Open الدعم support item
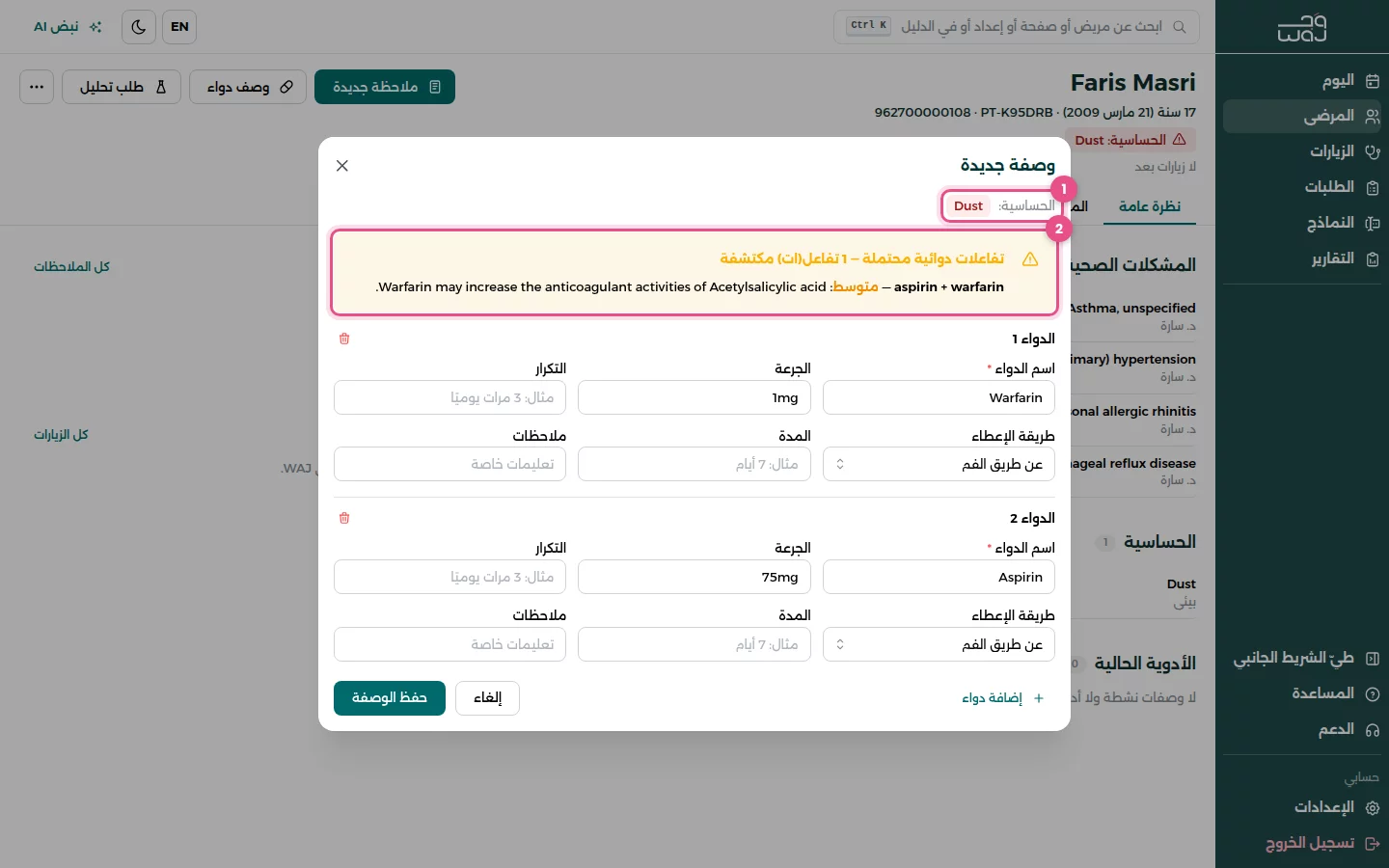Image resolution: width=1389 pixels, height=868 pixels. point(1302,729)
